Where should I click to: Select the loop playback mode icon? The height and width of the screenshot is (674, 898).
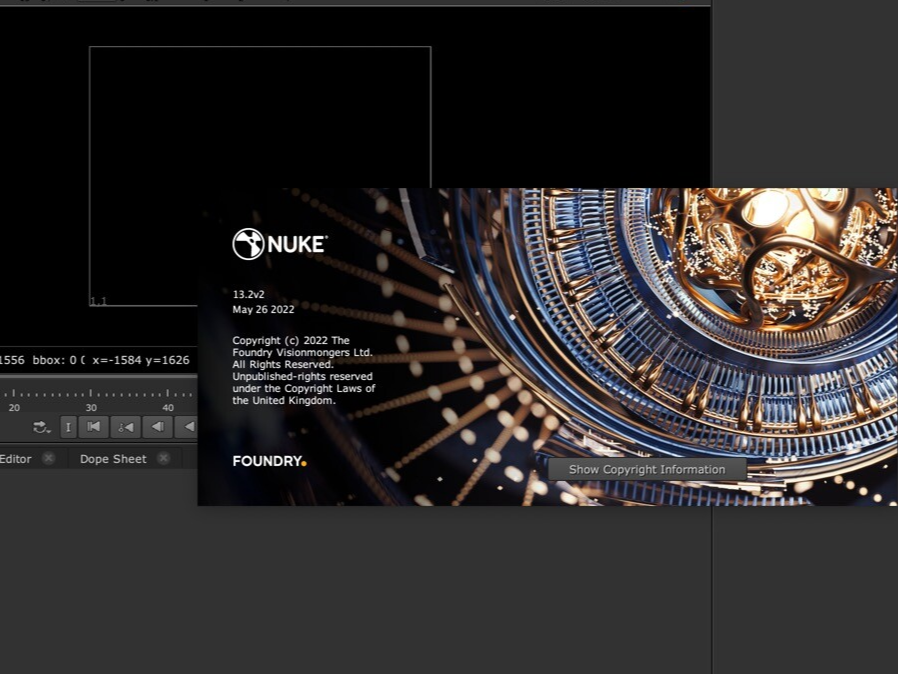[x=39, y=426]
